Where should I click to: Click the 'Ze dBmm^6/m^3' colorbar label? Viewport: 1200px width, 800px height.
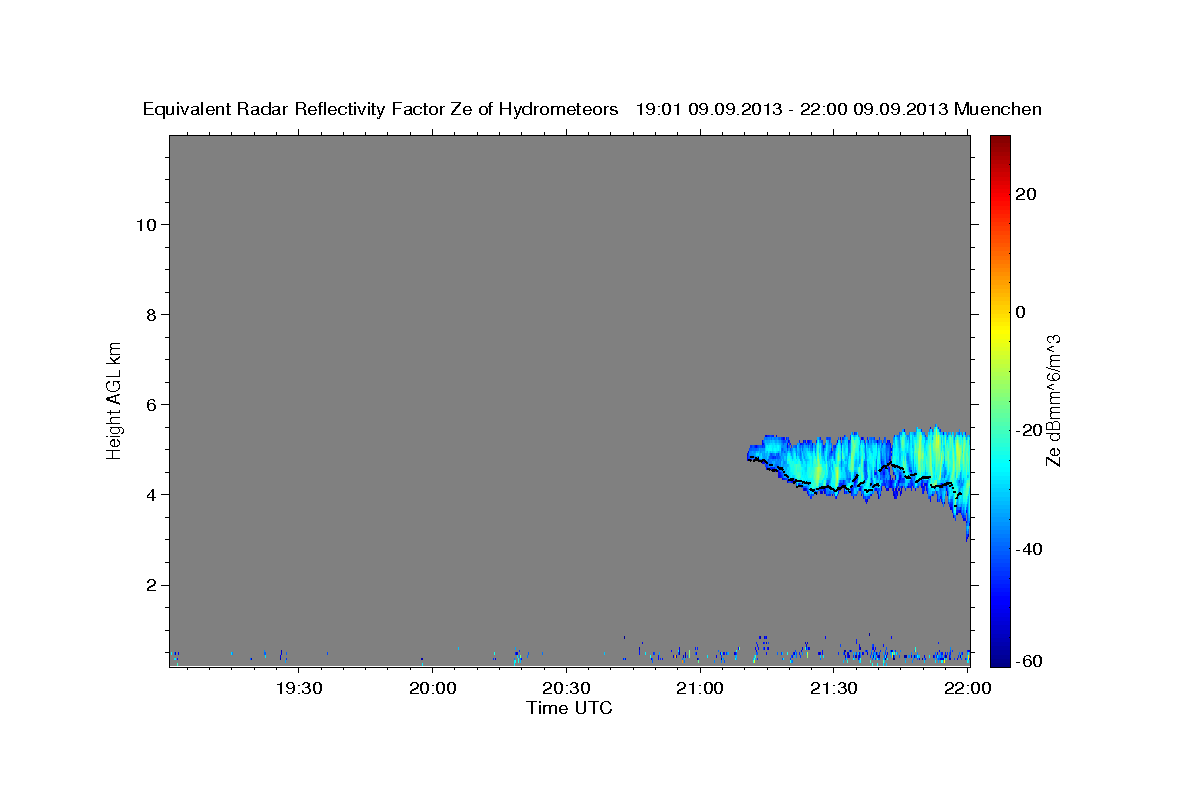(1053, 400)
